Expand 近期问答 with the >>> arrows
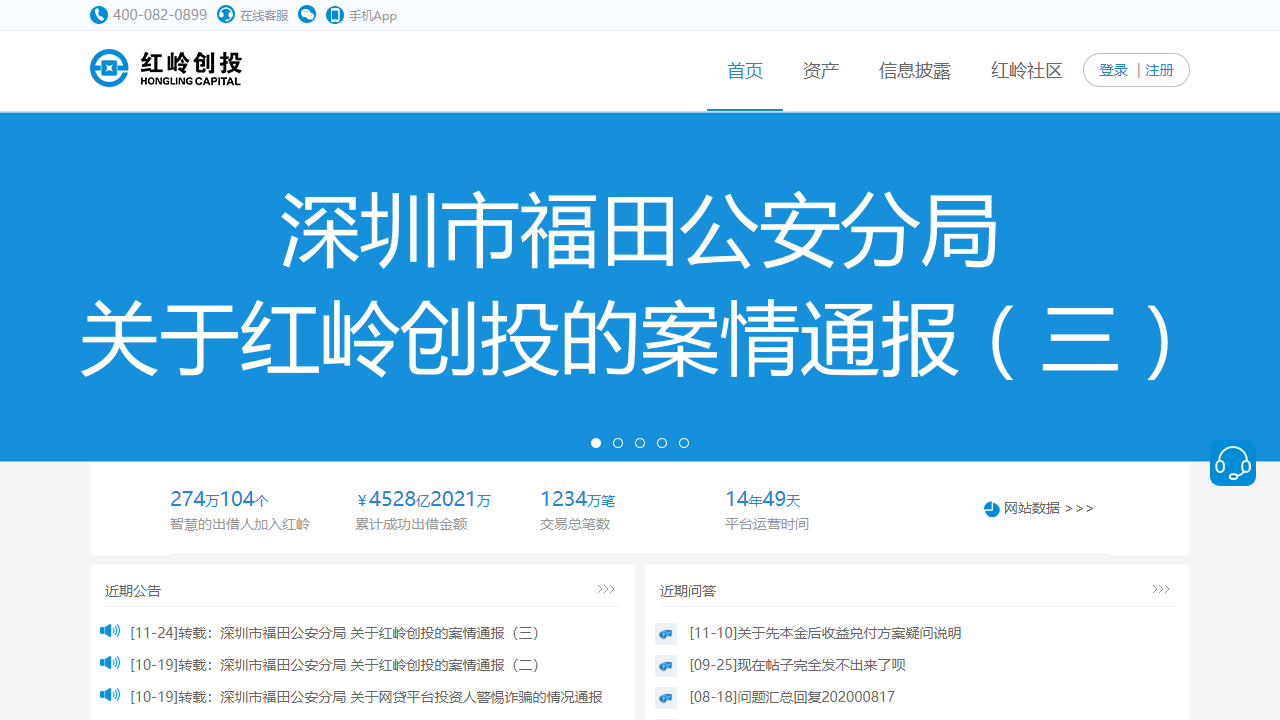Image resolution: width=1280 pixels, height=720 pixels. (x=1161, y=590)
